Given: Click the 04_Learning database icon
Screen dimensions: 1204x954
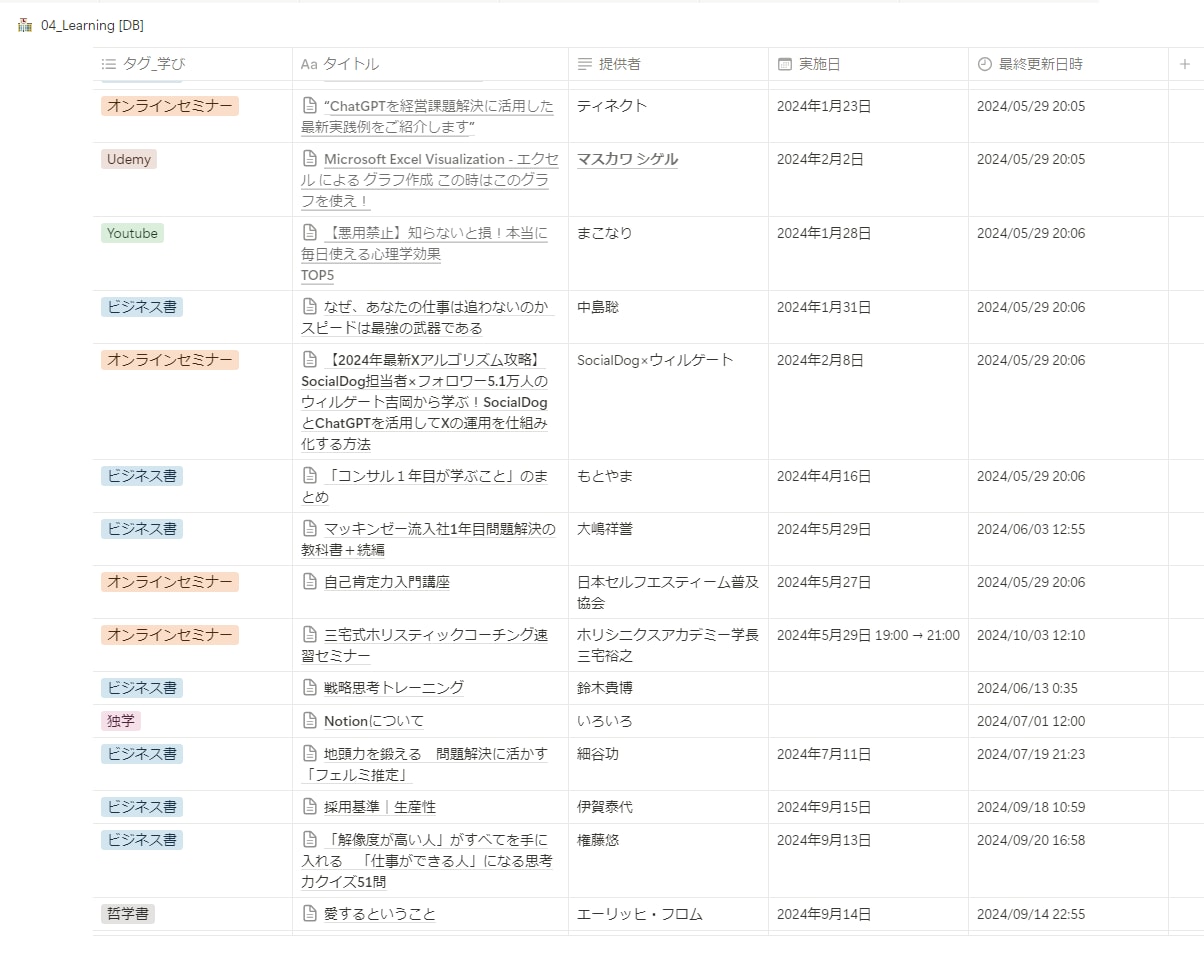Looking at the screenshot, I should (x=25, y=26).
